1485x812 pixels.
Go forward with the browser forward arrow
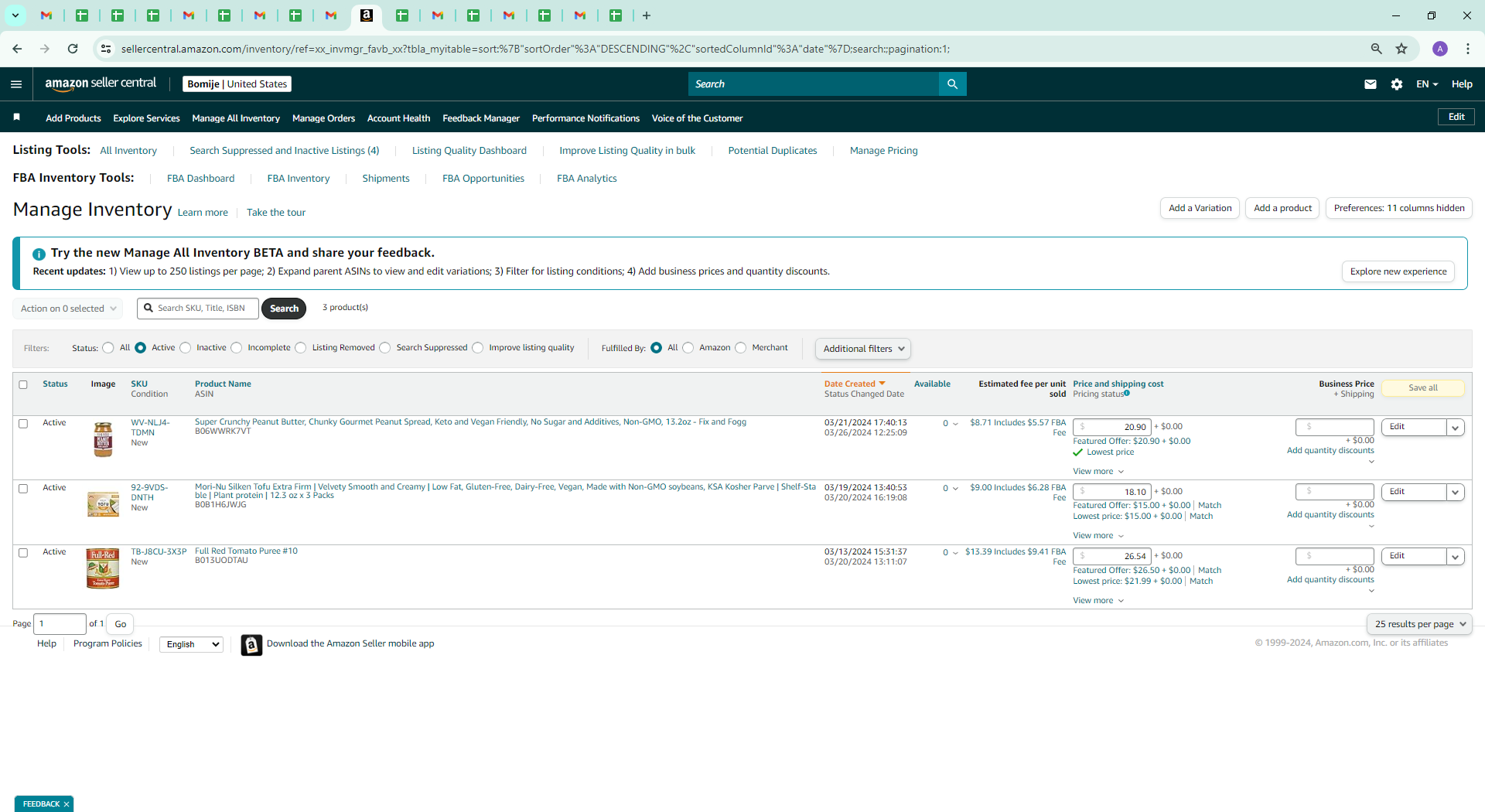click(45, 49)
